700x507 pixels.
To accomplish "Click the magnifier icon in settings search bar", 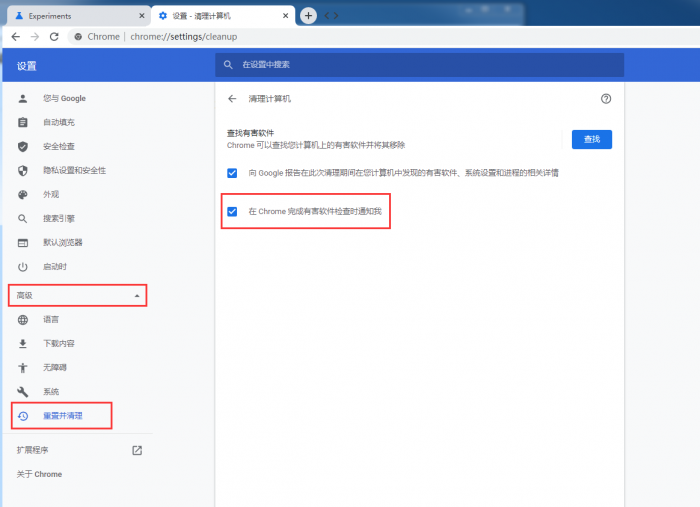I will 228,65.
